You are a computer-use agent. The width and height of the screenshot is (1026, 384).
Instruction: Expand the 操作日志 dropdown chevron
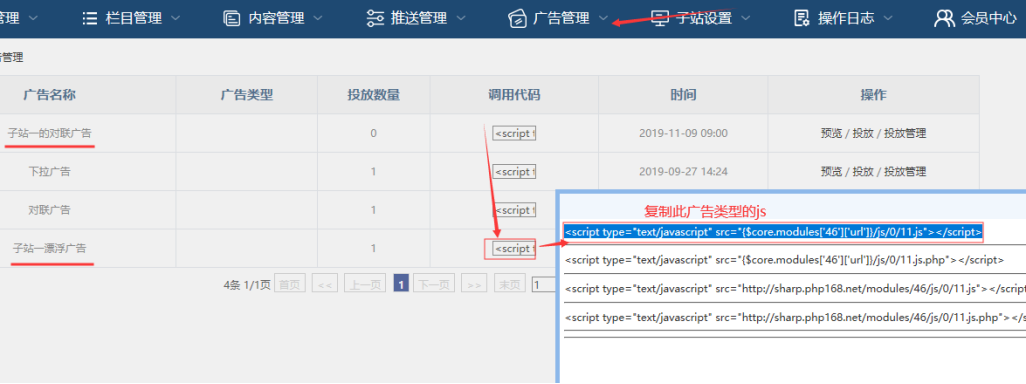tap(887, 18)
